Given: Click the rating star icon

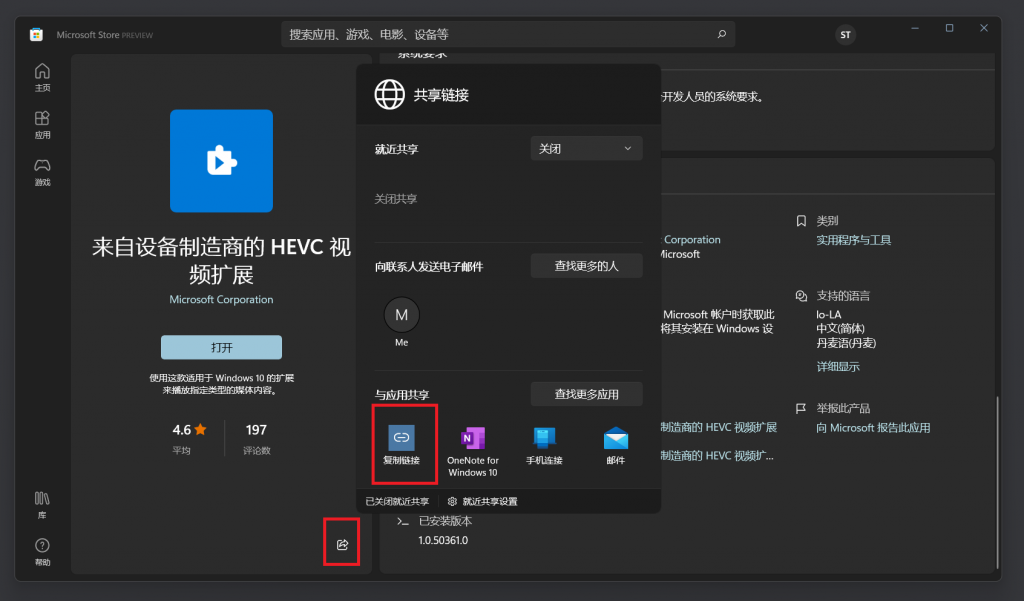Looking at the screenshot, I should 200,429.
